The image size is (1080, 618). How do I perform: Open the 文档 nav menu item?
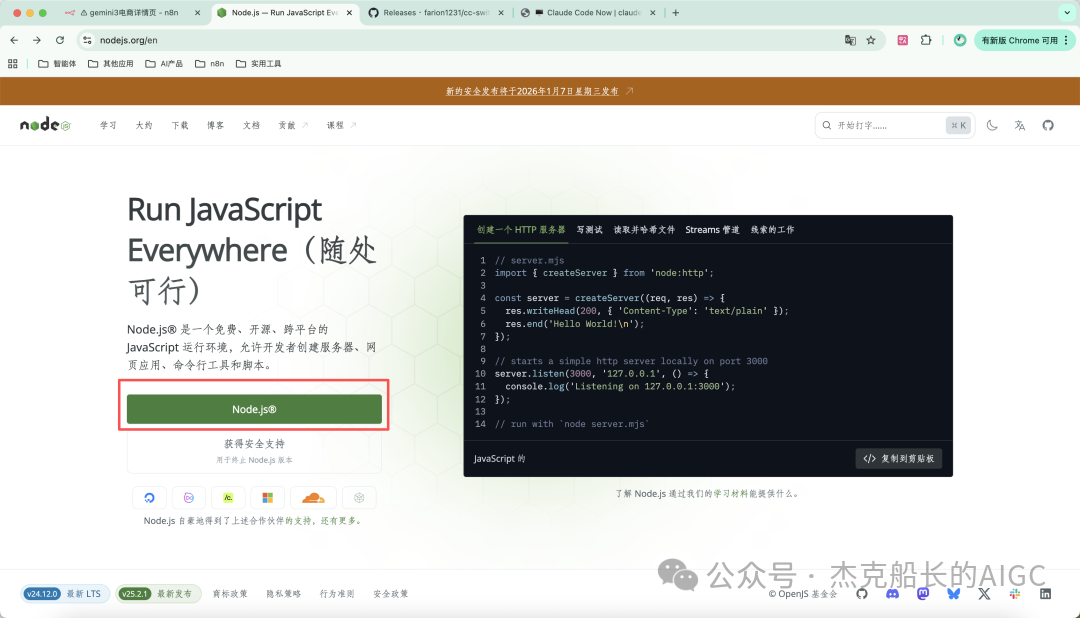pos(251,125)
